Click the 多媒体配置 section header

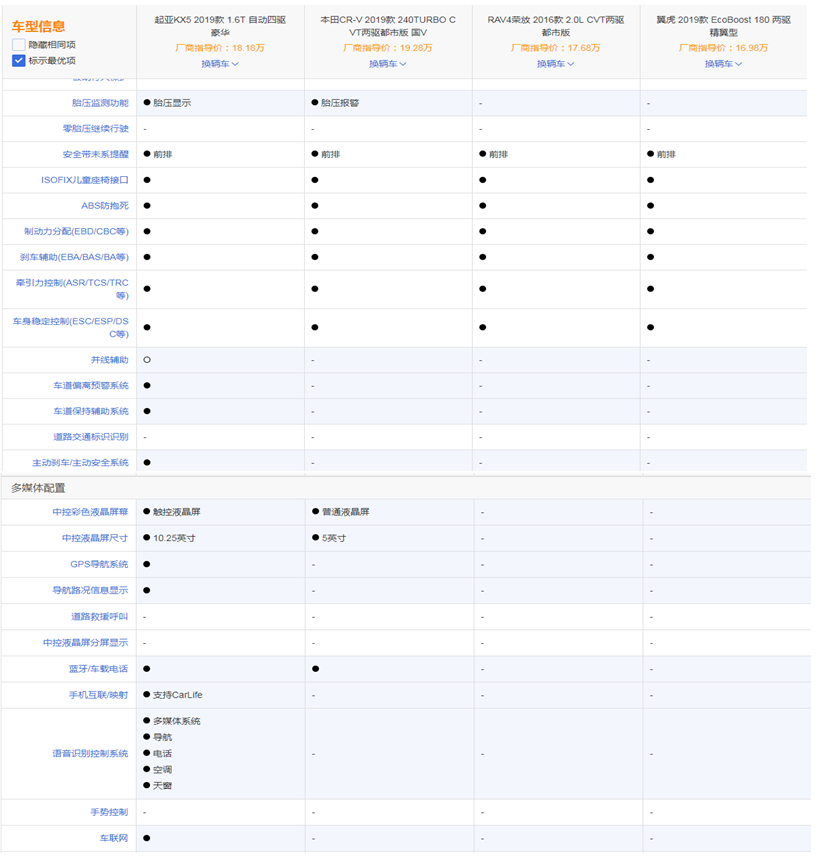tap(39, 488)
